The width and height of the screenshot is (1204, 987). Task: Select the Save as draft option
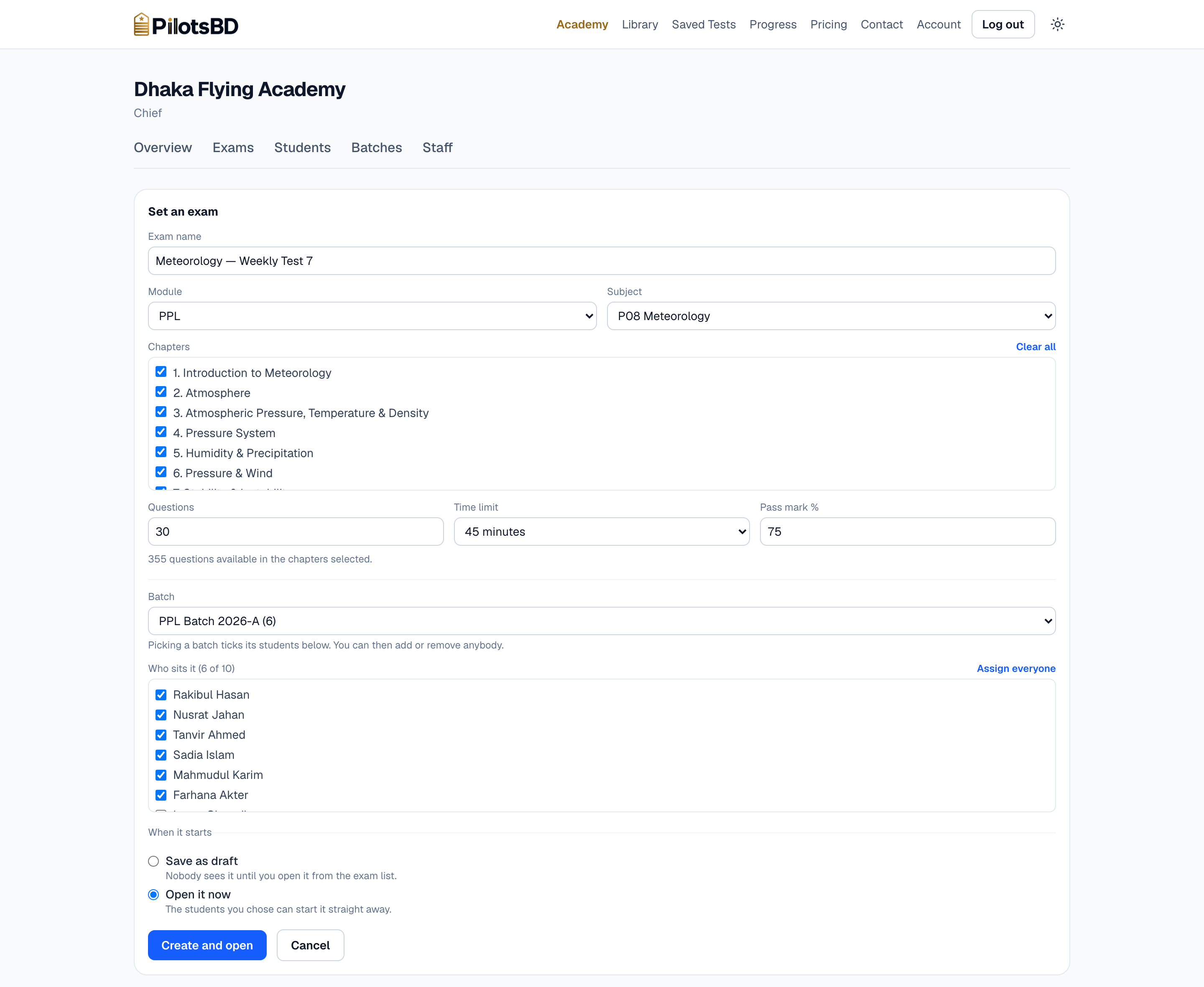[x=153, y=861]
